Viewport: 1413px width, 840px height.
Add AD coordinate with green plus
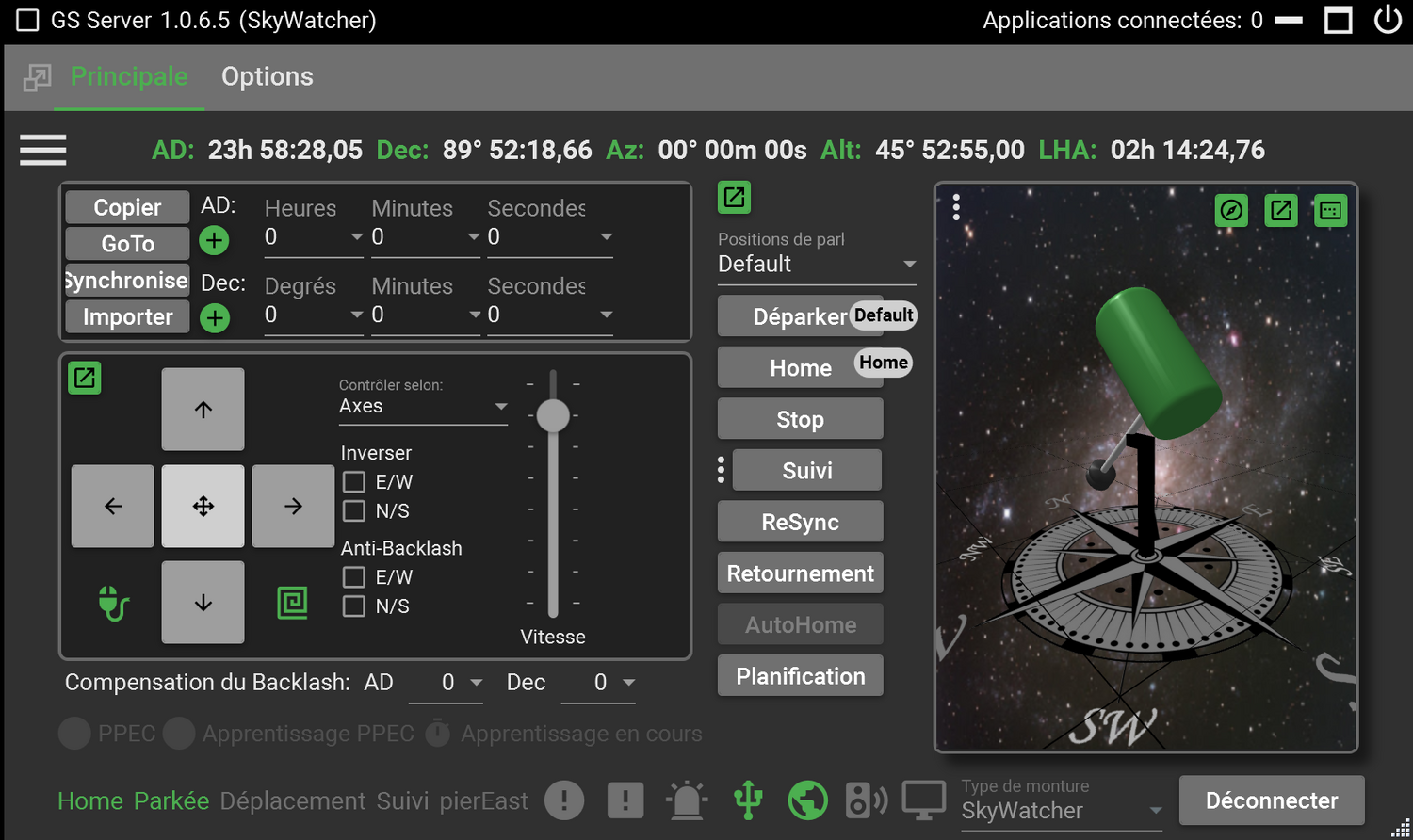[215, 241]
